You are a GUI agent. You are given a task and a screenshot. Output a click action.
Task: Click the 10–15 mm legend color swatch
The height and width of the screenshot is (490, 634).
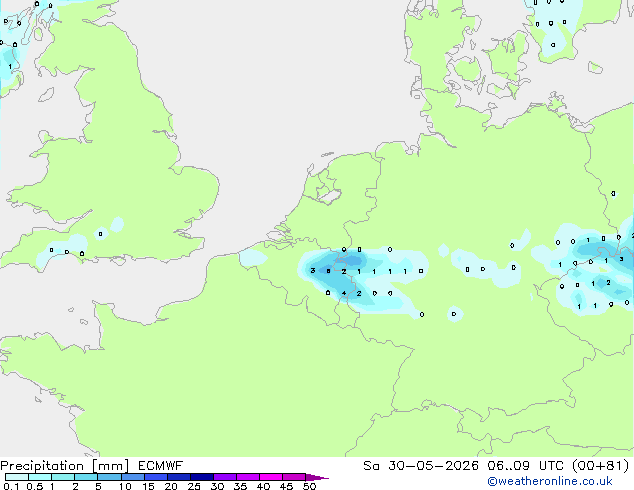click(x=133, y=477)
